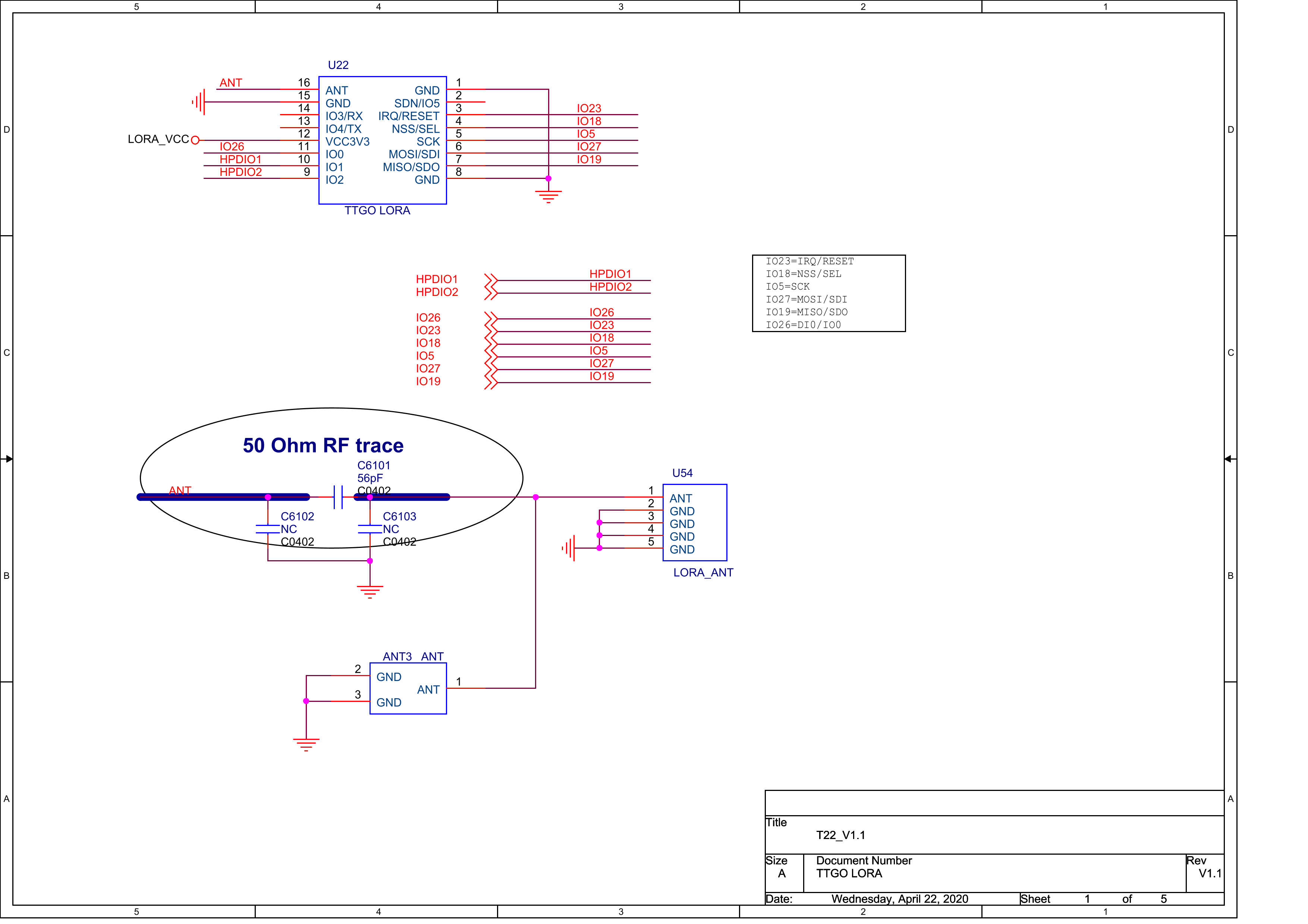Click note line IO5=SCK
Screen dimensions: 1308x924
click(x=787, y=287)
